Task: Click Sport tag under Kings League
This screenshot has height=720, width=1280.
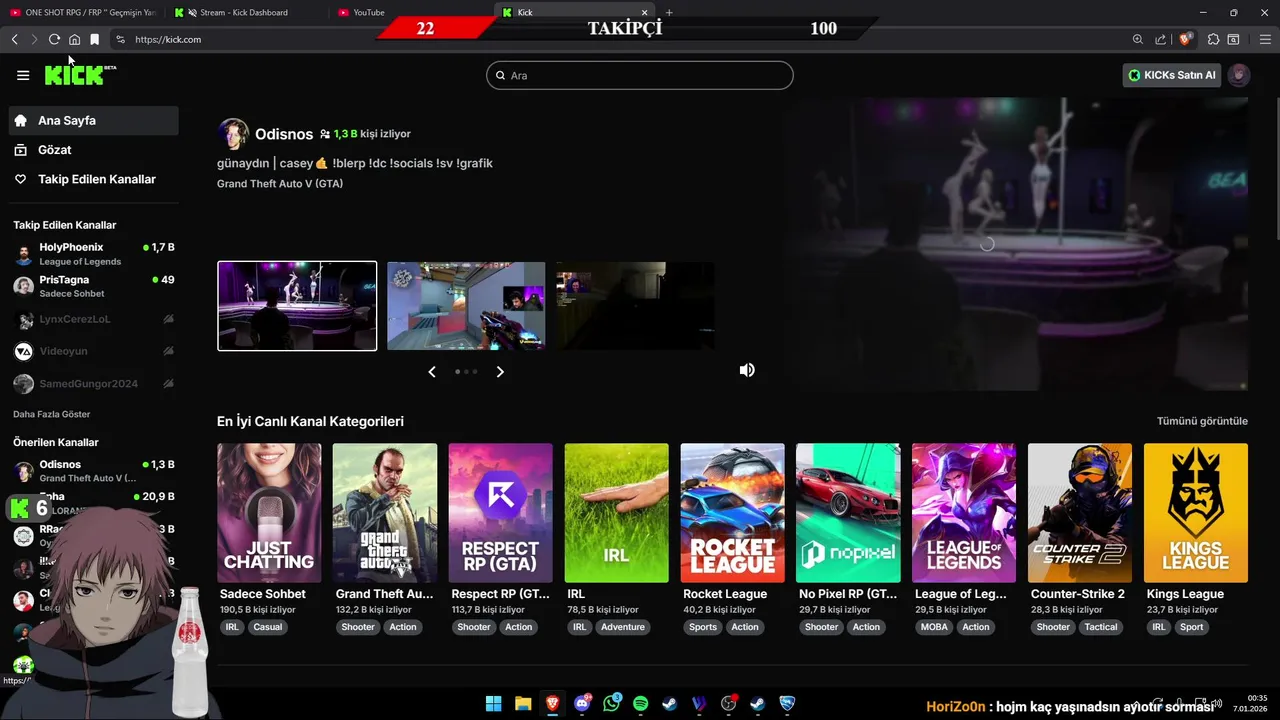Action: coord(1191,627)
